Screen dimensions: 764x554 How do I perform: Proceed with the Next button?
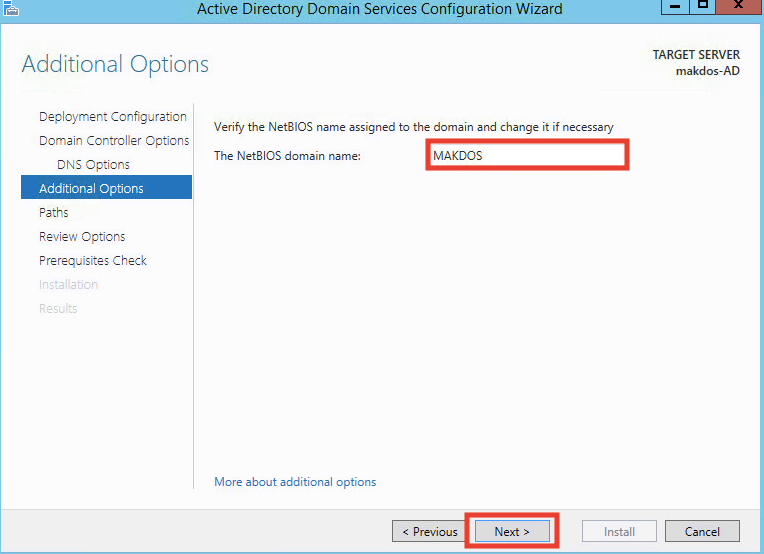[512, 531]
